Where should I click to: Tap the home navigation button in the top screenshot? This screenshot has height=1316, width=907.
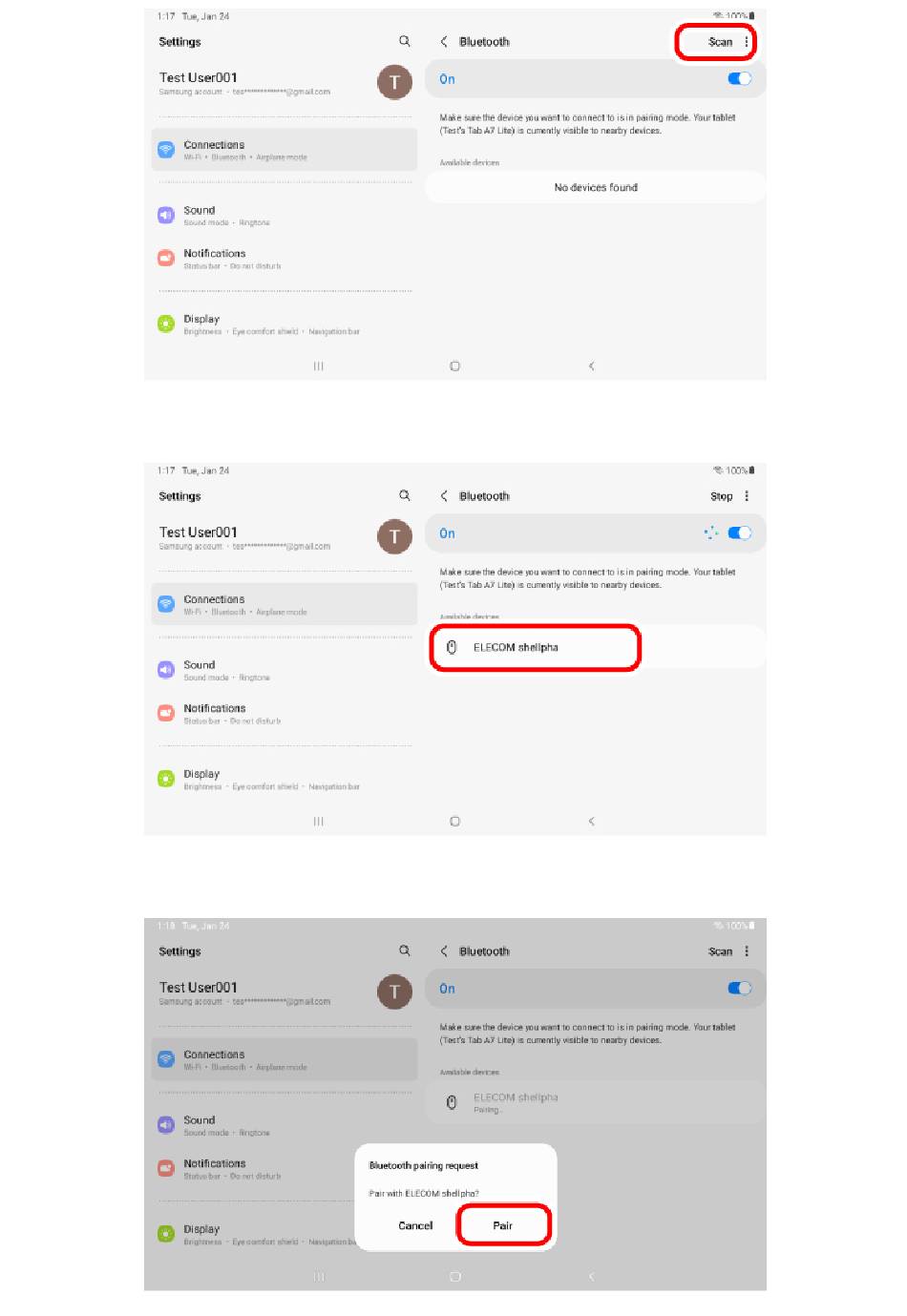click(x=454, y=366)
